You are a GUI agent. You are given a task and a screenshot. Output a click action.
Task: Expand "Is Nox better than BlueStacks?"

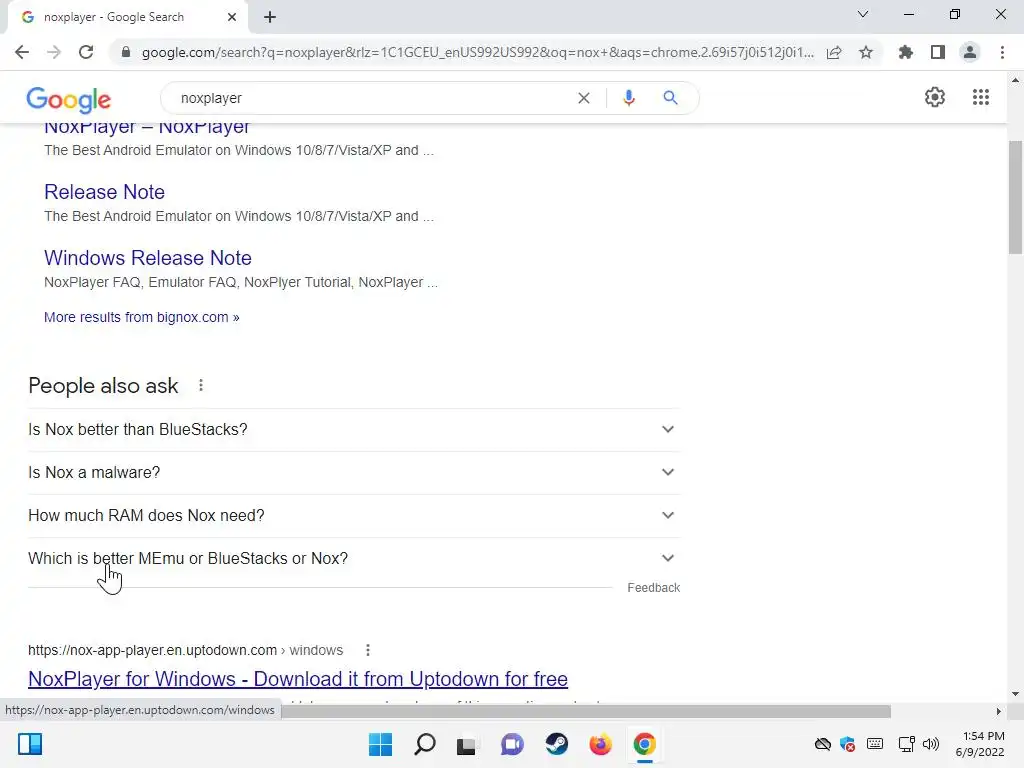tap(354, 430)
